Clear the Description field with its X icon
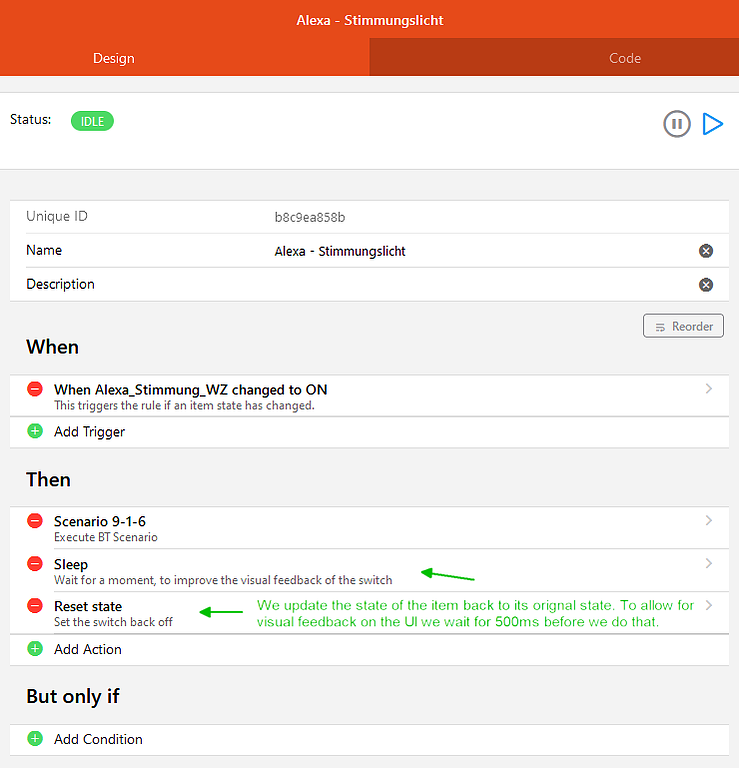The image size is (739, 768). click(x=706, y=285)
